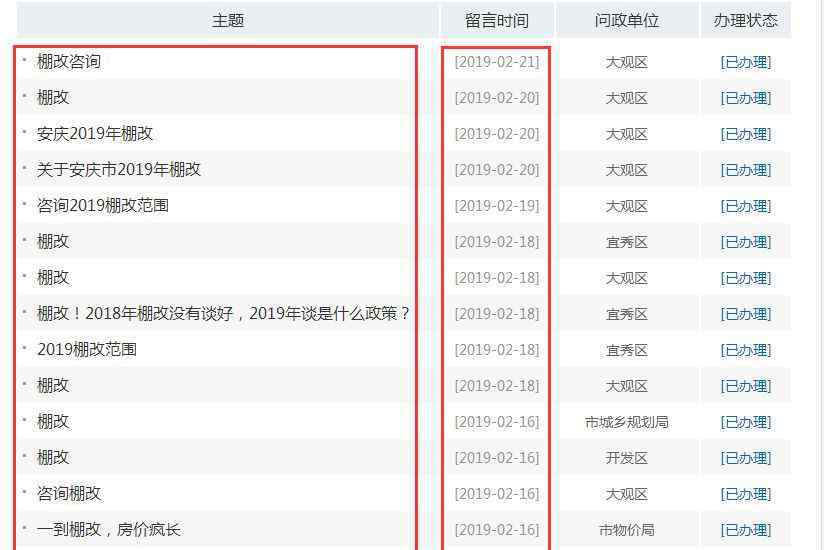Click 已办理 status for 安庆2019年棚改
The width and height of the screenshot is (824, 550).
click(746, 134)
